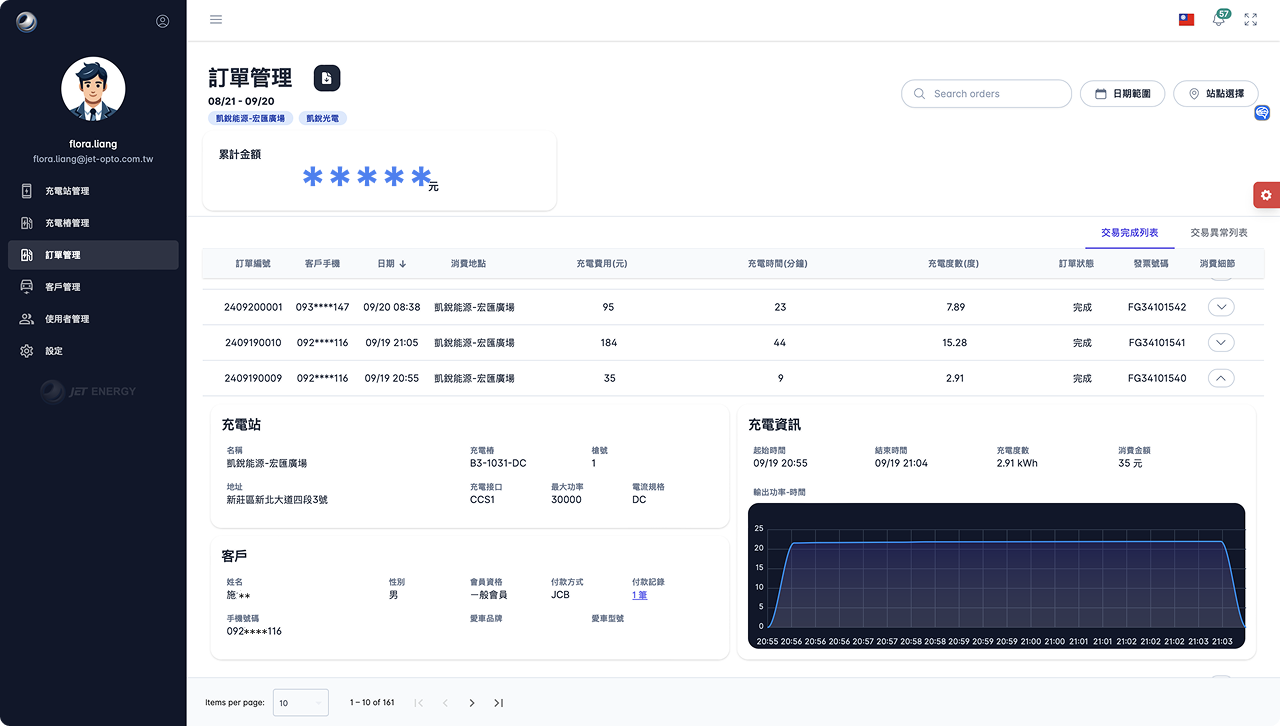
Task: Click the address 新莊區新北大道四段3號
Action: pos(277,500)
